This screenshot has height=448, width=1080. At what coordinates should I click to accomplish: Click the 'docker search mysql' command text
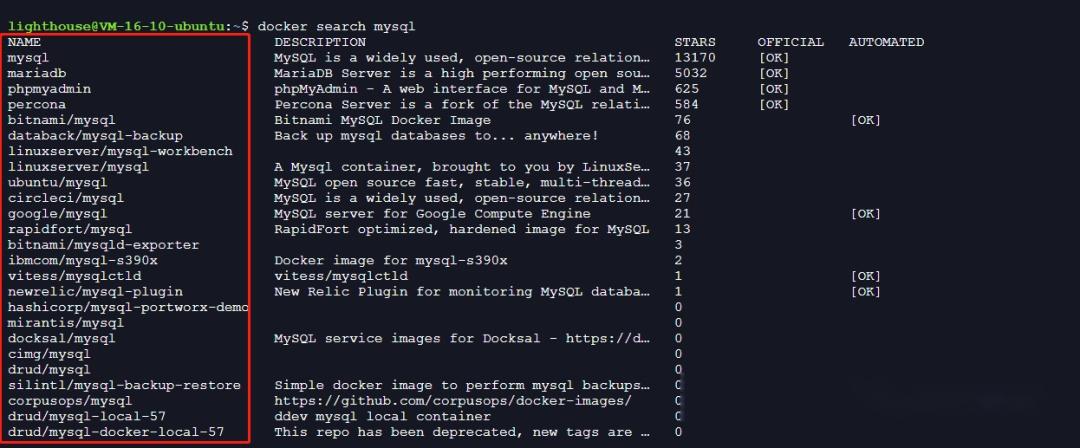[x=336, y=27]
